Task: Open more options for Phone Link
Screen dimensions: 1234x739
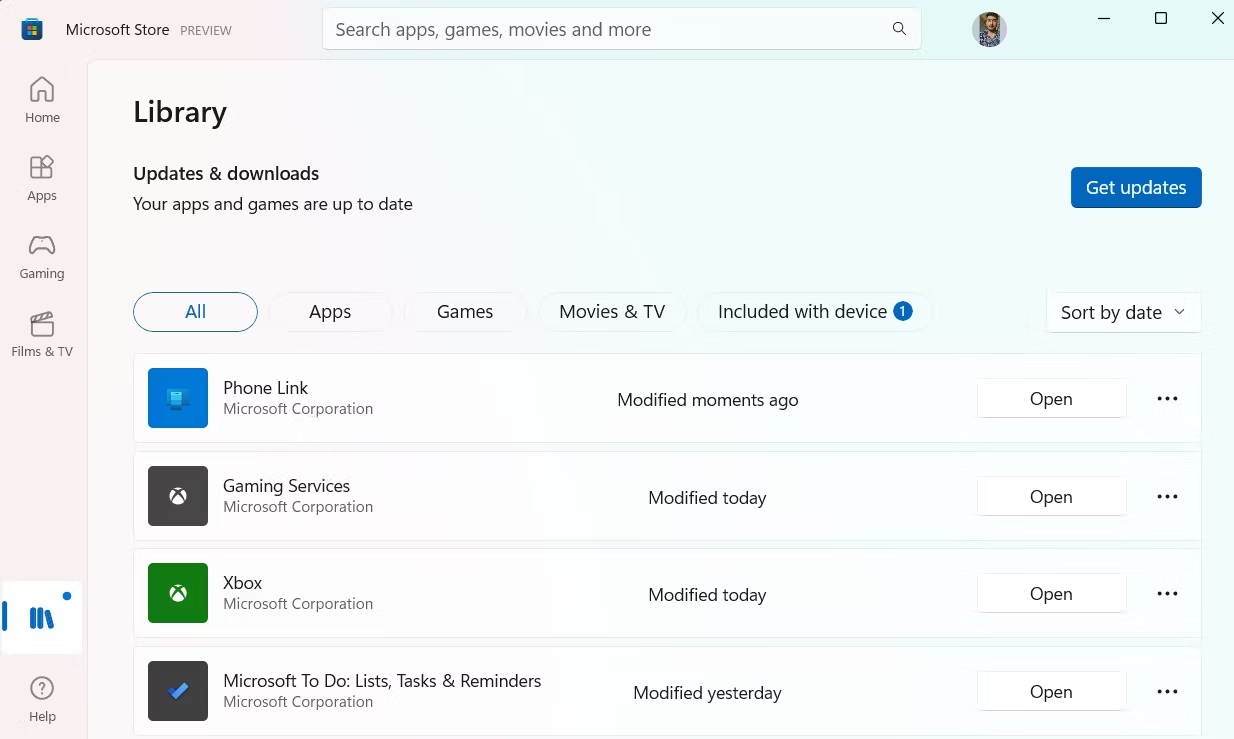Action: pyautogui.click(x=1167, y=399)
